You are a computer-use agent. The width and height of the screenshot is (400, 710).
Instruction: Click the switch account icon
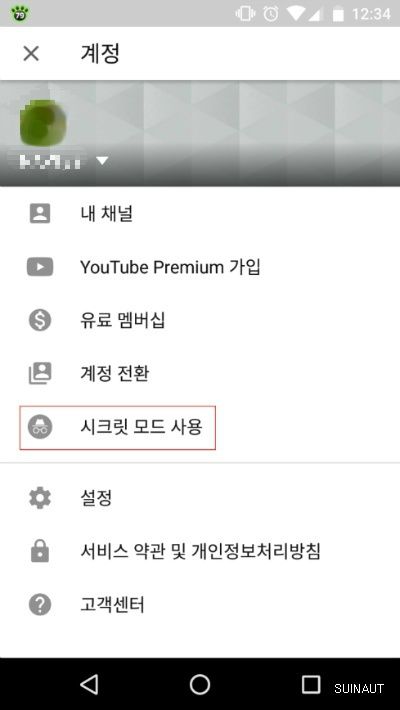(40, 374)
